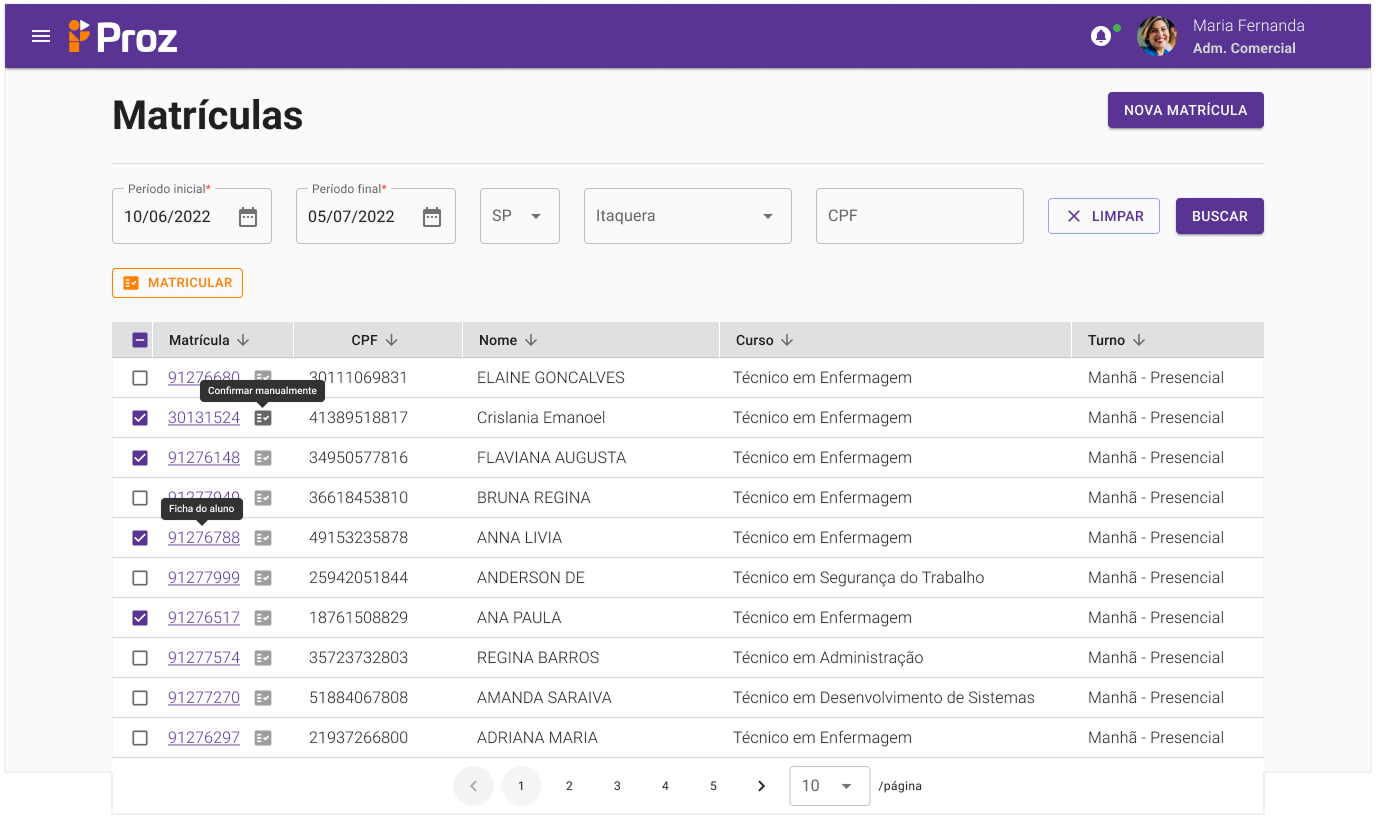Viewport: 1376px width, 838px height.
Task: Go to page 3 of results
Action: [617, 786]
